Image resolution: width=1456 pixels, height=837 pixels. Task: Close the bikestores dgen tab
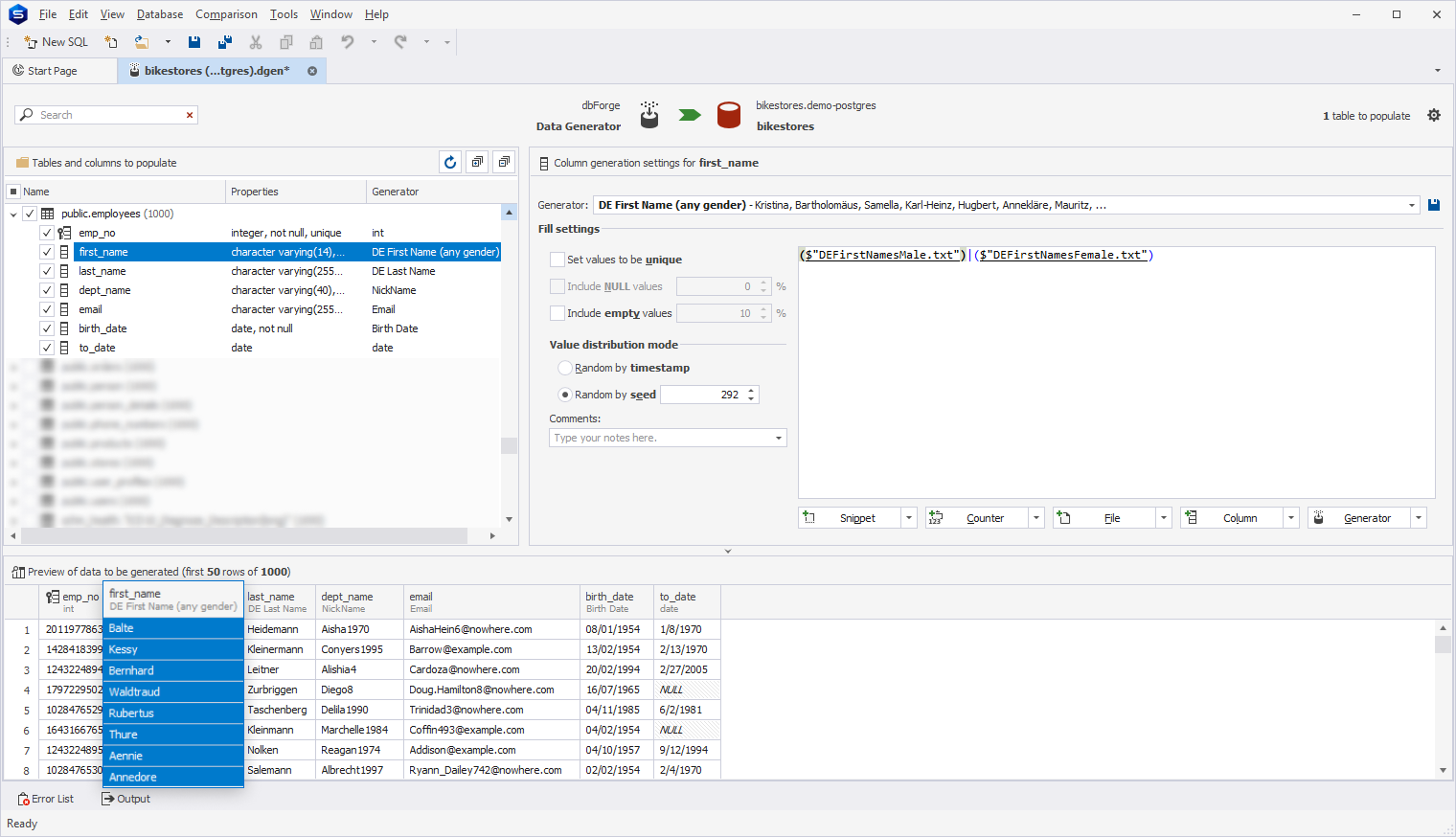(312, 71)
